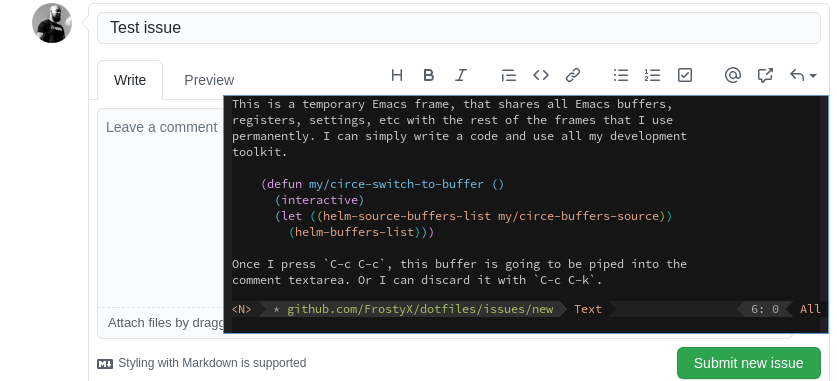Open the saved replies dropdown
The width and height of the screenshot is (837, 381).
coord(803,76)
